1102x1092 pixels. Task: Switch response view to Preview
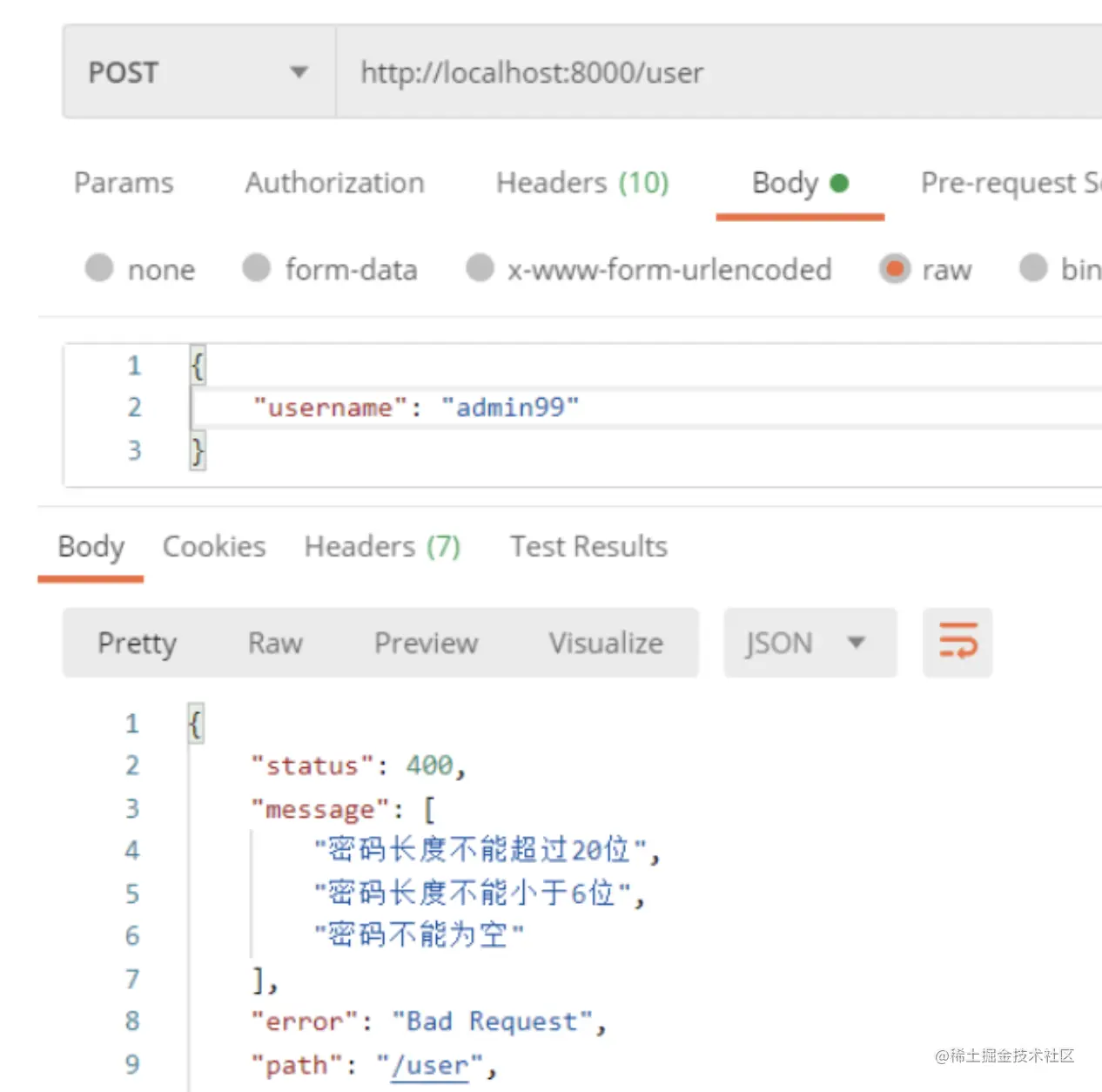[426, 643]
